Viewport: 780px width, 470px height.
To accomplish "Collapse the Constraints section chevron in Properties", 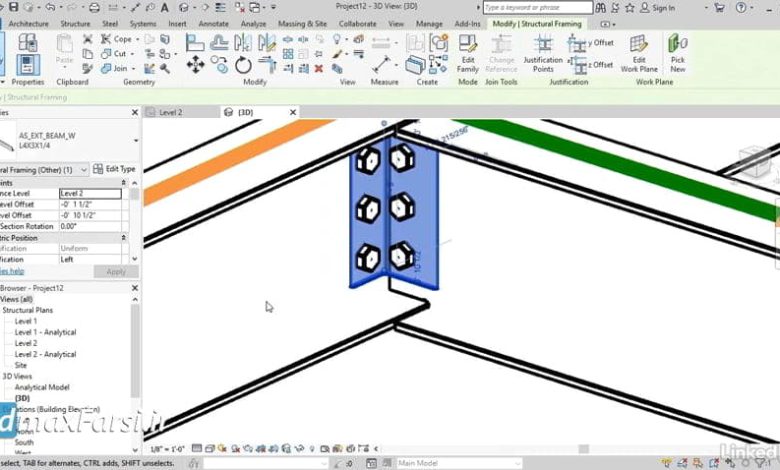I will point(123,183).
